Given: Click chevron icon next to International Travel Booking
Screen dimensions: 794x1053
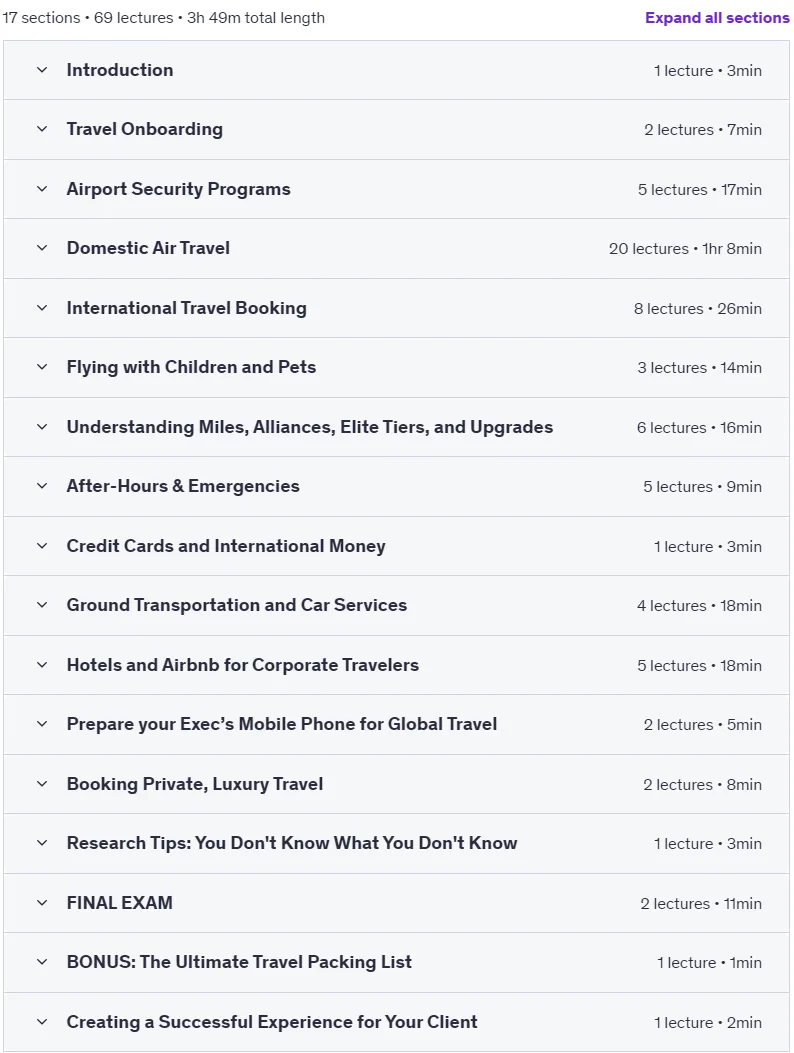Looking at the screenshot, I should pyautogui.click(x=42, y=308).
